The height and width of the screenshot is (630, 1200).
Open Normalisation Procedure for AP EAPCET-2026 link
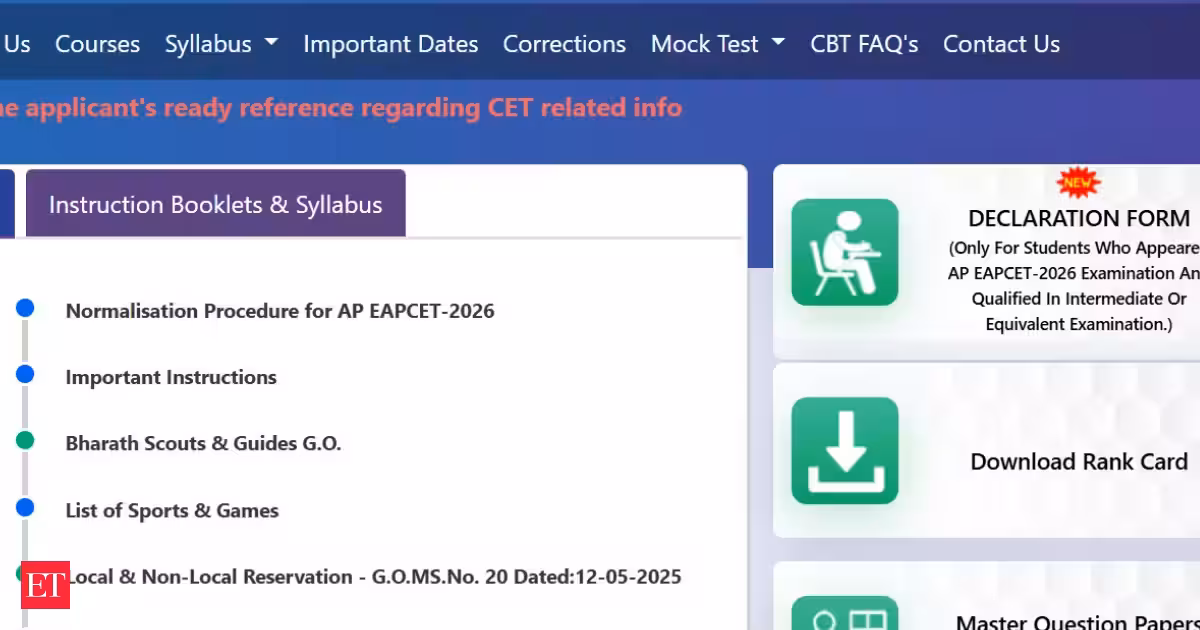coord(280,311)
